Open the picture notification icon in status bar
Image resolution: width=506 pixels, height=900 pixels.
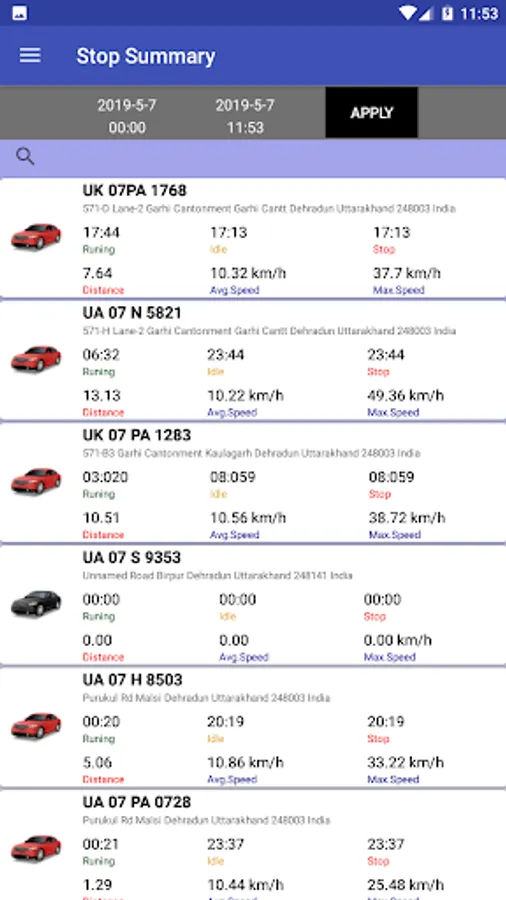19,13
